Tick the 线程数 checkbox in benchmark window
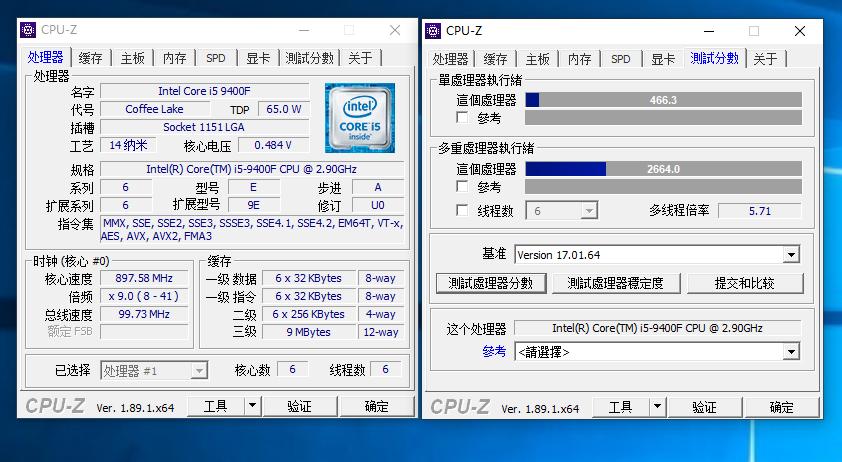Image resolution: width=842 pixels, height=462 pixels. coord(462,210)
